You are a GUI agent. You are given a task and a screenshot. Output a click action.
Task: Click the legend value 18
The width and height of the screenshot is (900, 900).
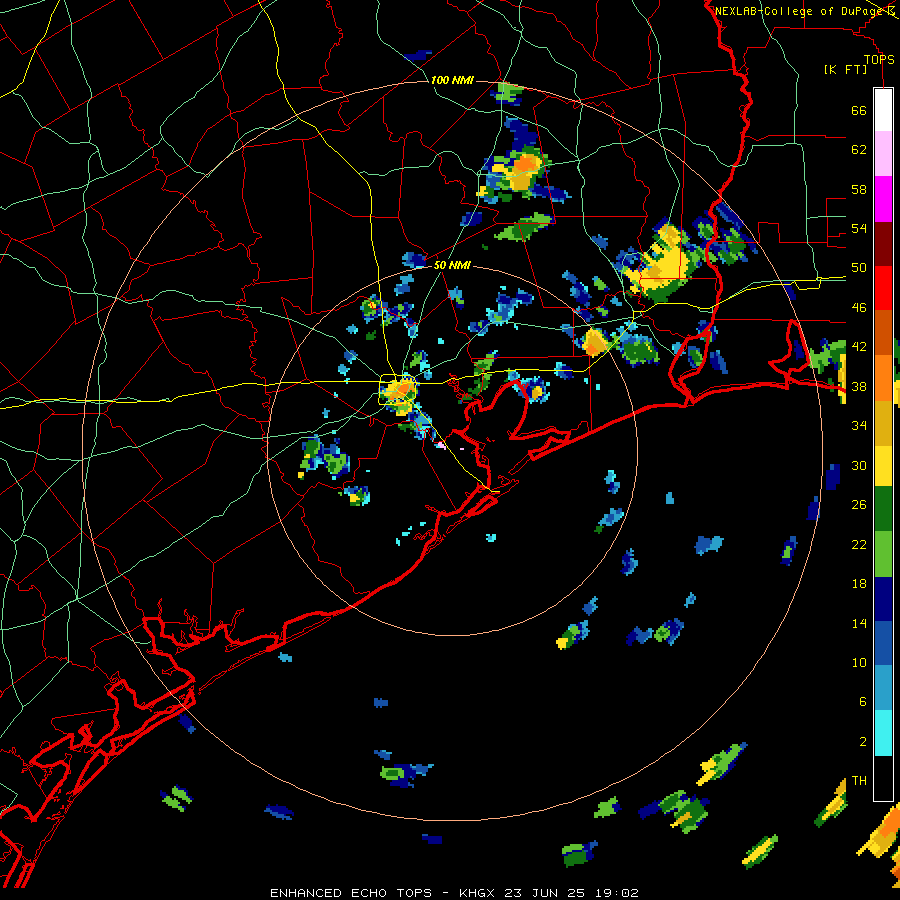(859, 584)
